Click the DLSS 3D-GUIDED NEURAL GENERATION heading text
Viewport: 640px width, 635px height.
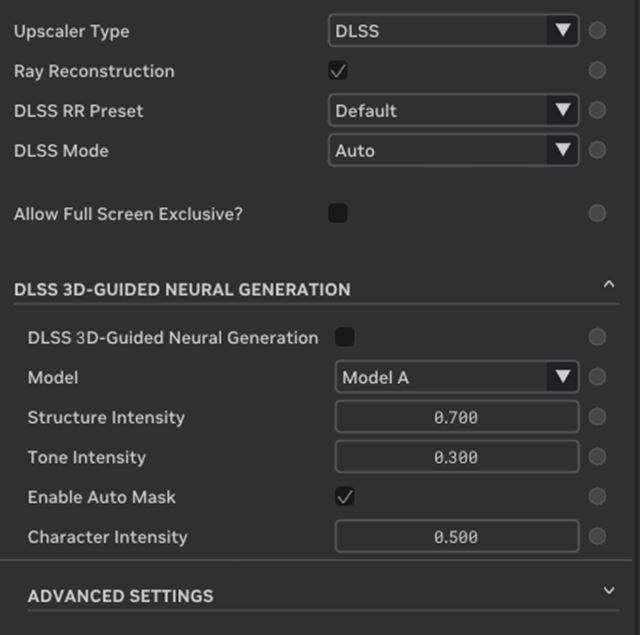182,290
